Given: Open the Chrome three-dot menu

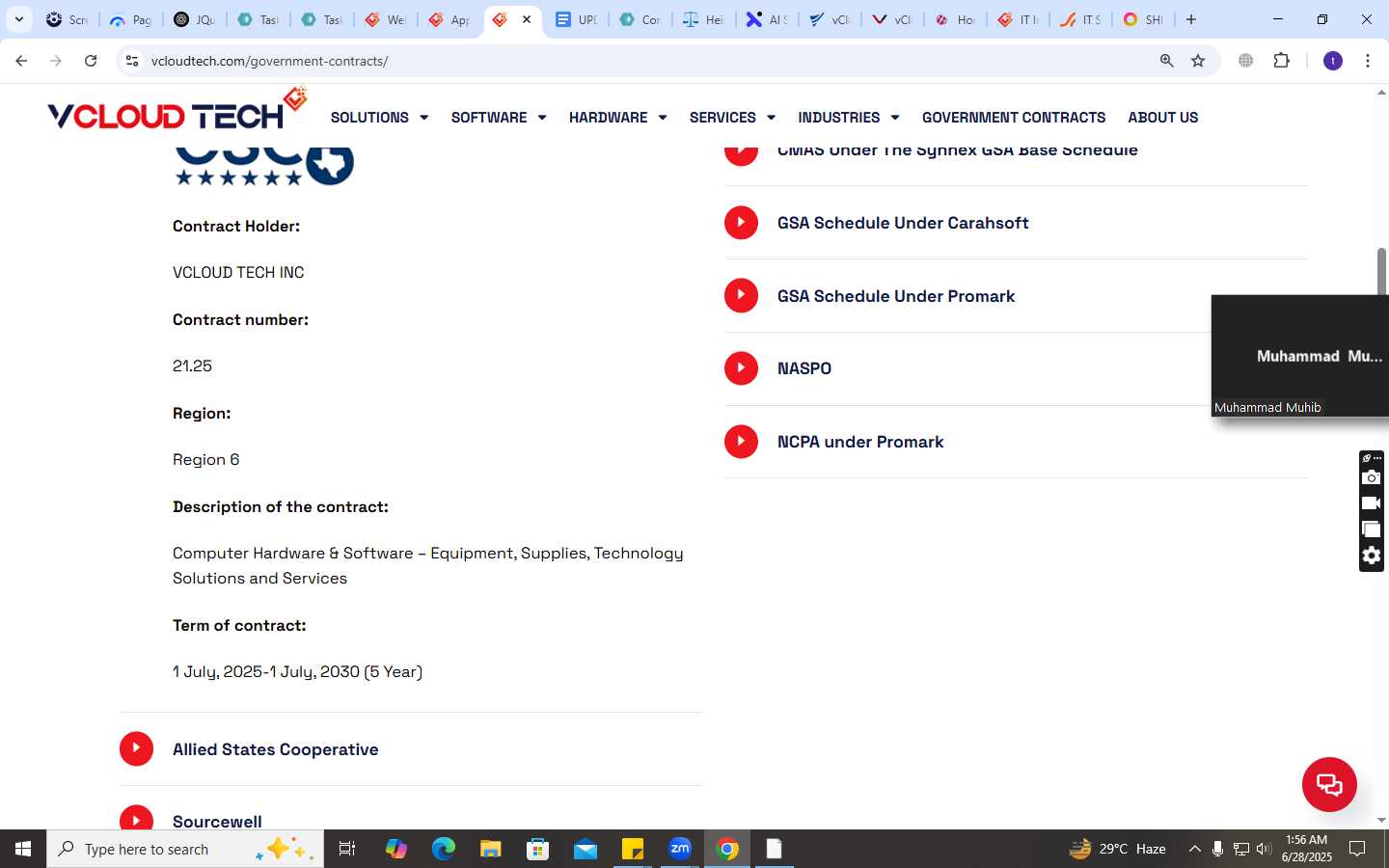Looking at the screenshot, I should click(x=1368, y=61).
